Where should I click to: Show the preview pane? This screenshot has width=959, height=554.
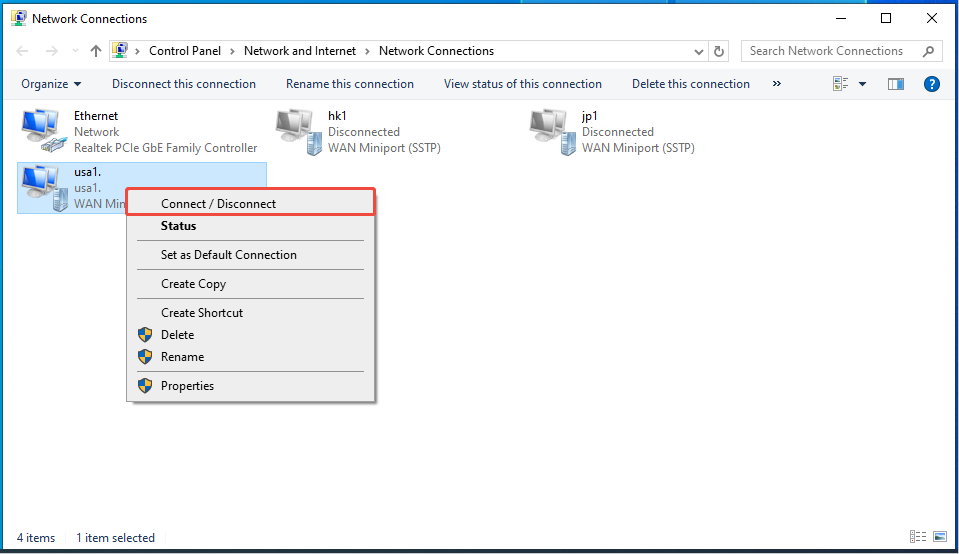896,84
